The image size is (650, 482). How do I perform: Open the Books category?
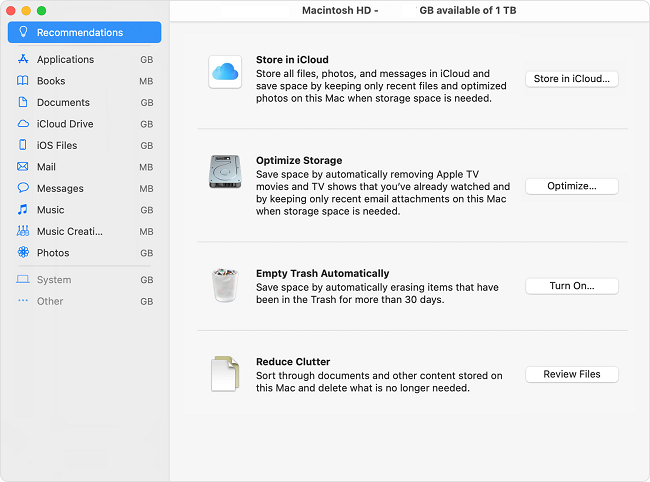point(85,81)
